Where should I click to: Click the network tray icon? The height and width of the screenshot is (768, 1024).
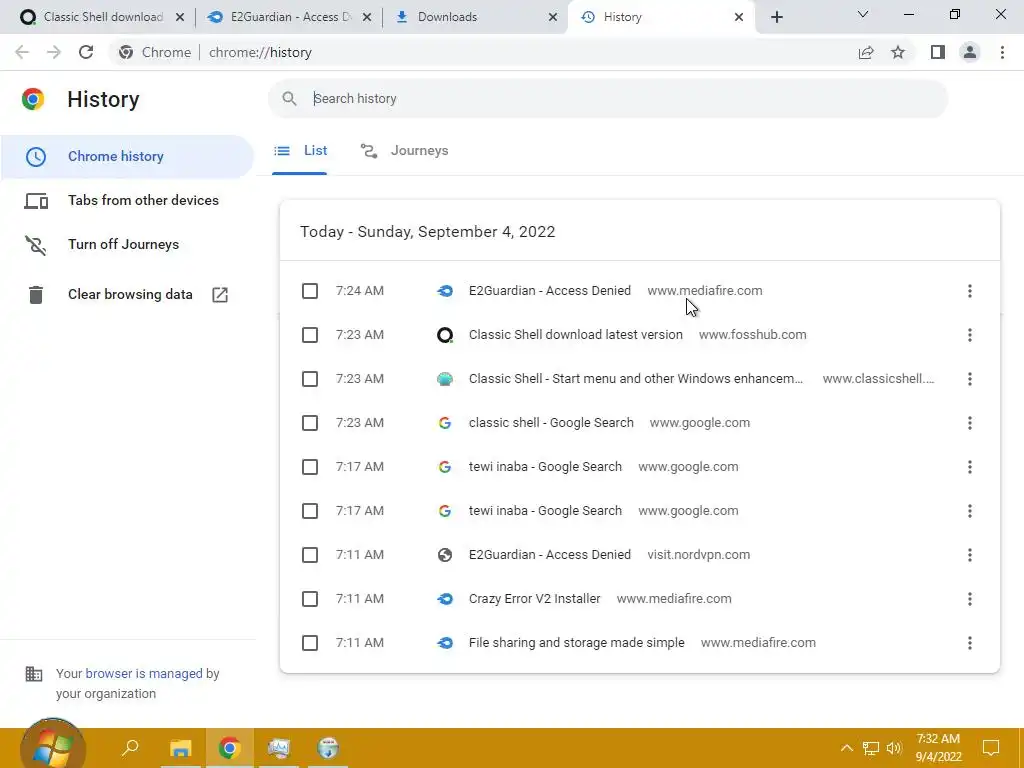[871, 748]
